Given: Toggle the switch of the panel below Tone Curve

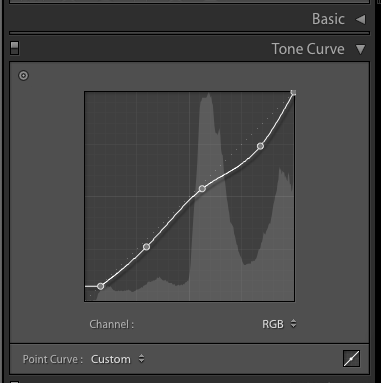Looking at the screenshot, I should (x=14, y=381).
